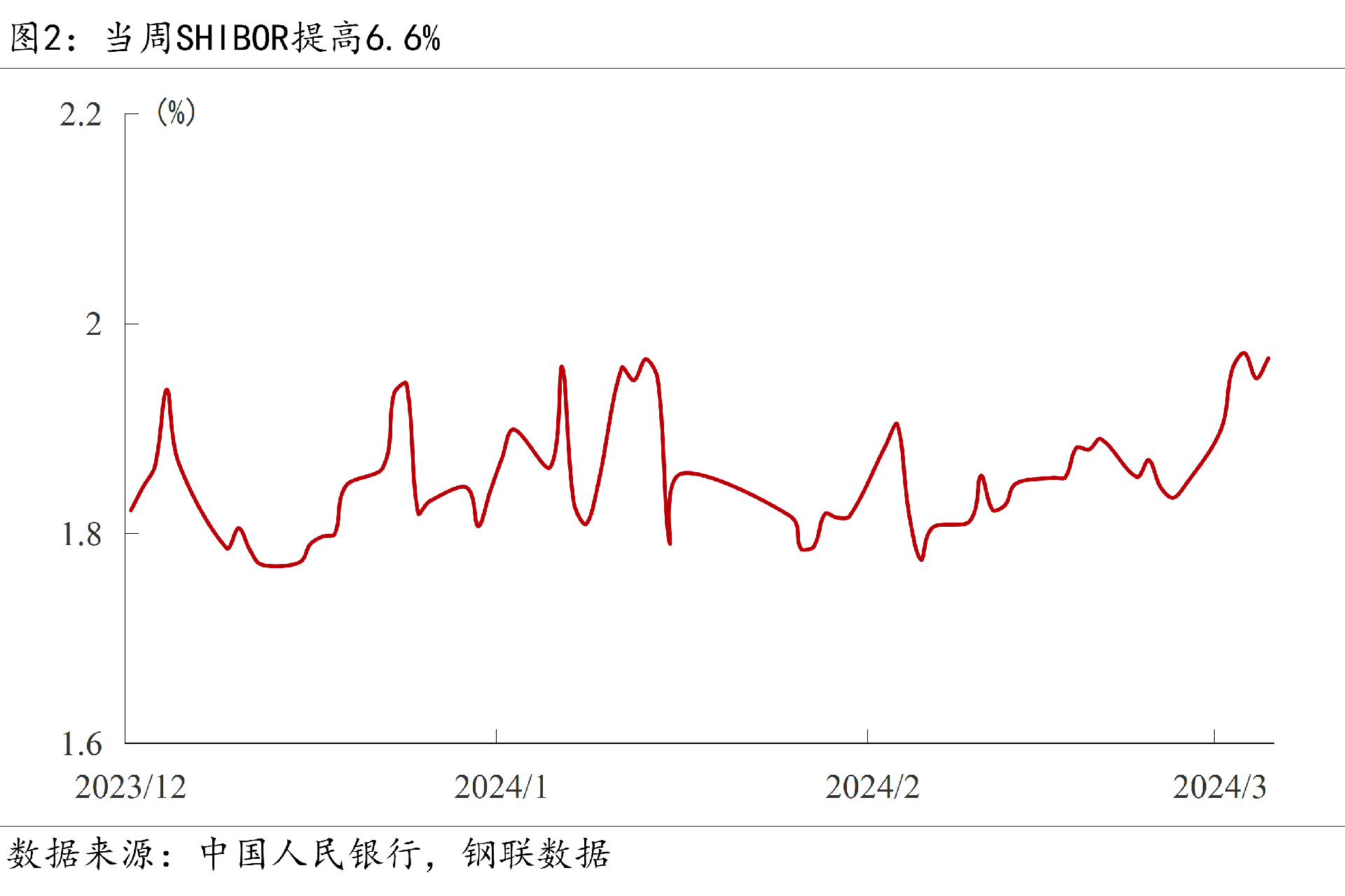Click the 2 y-axis label
Screen dimensions: 1345x896
[x=93, y=324]
